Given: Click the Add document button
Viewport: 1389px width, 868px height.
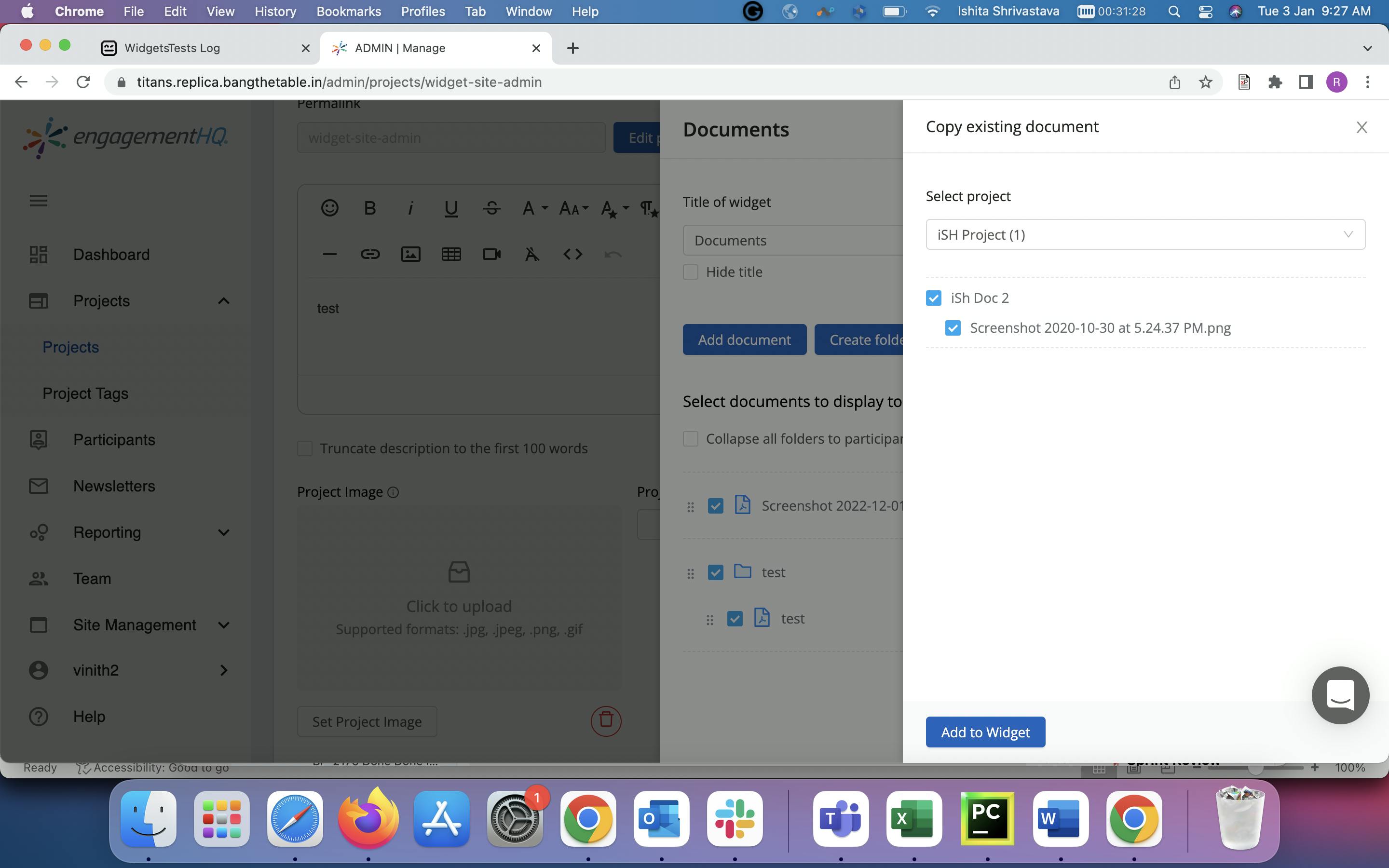Looking at the screenshot, I should point(744,339).
